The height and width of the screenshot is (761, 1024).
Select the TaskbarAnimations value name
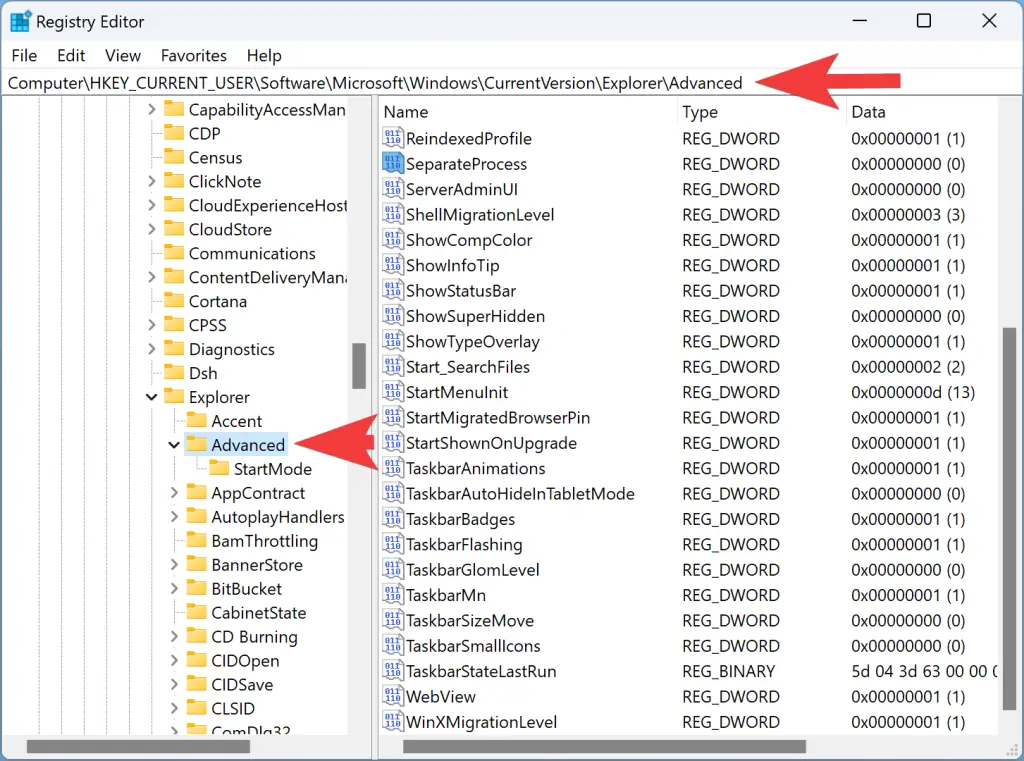point(475,468)
